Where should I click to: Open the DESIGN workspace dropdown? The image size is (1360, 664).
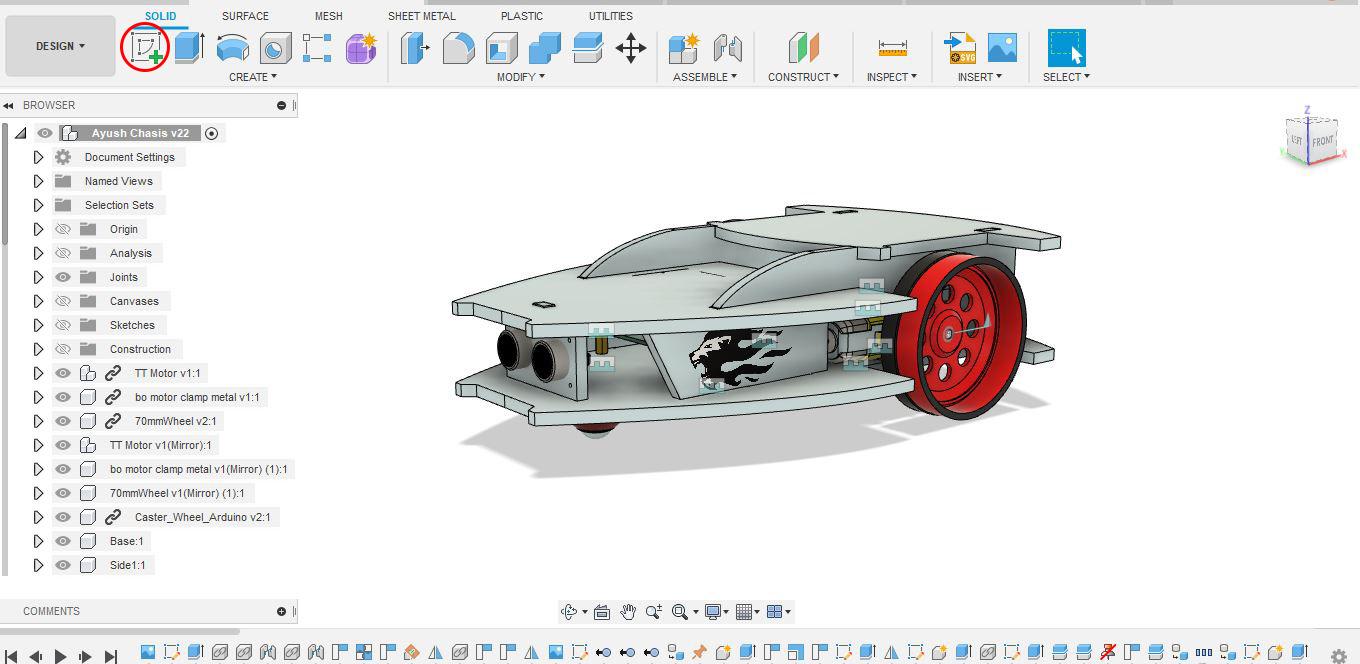pyautogui.click(x=58, y=46)
